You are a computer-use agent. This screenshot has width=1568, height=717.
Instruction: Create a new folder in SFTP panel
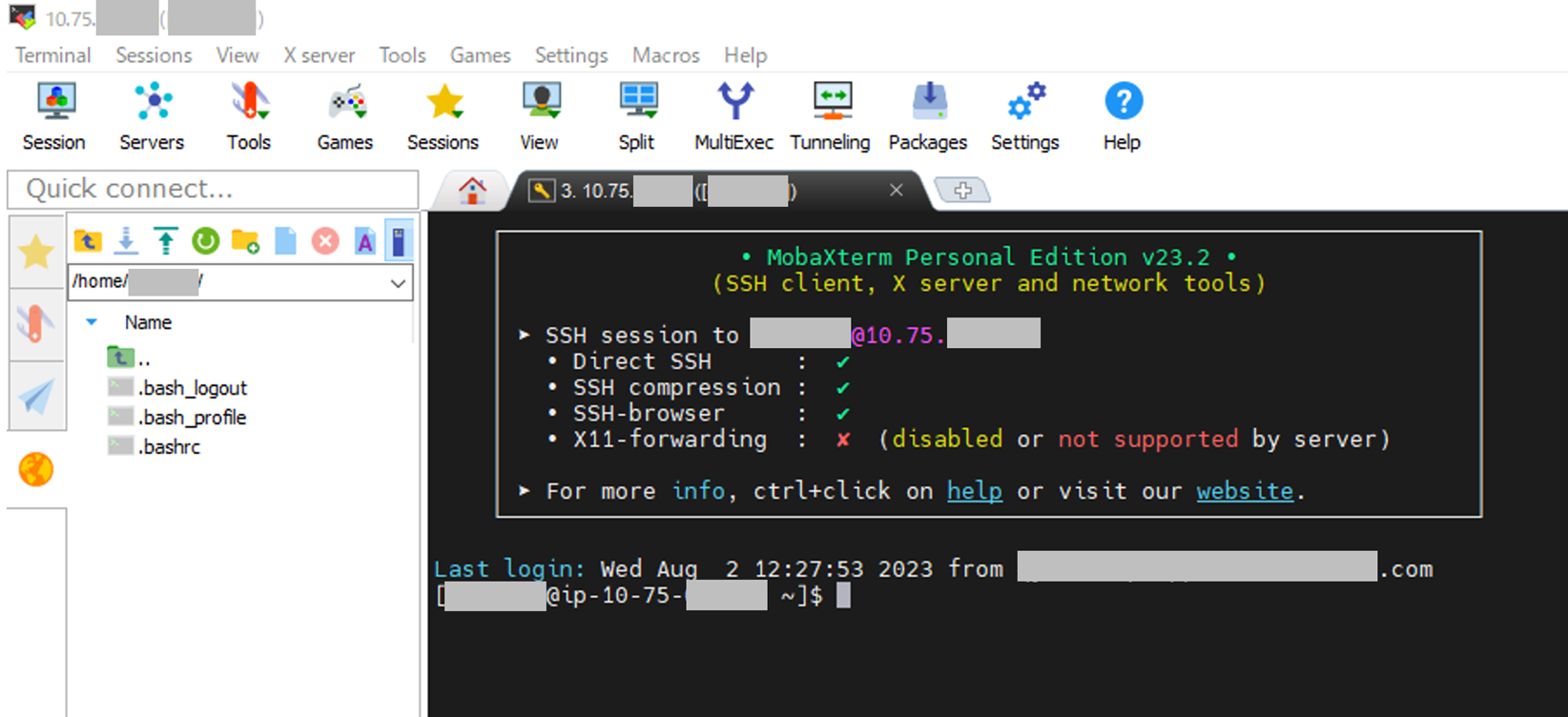[245, 241]
